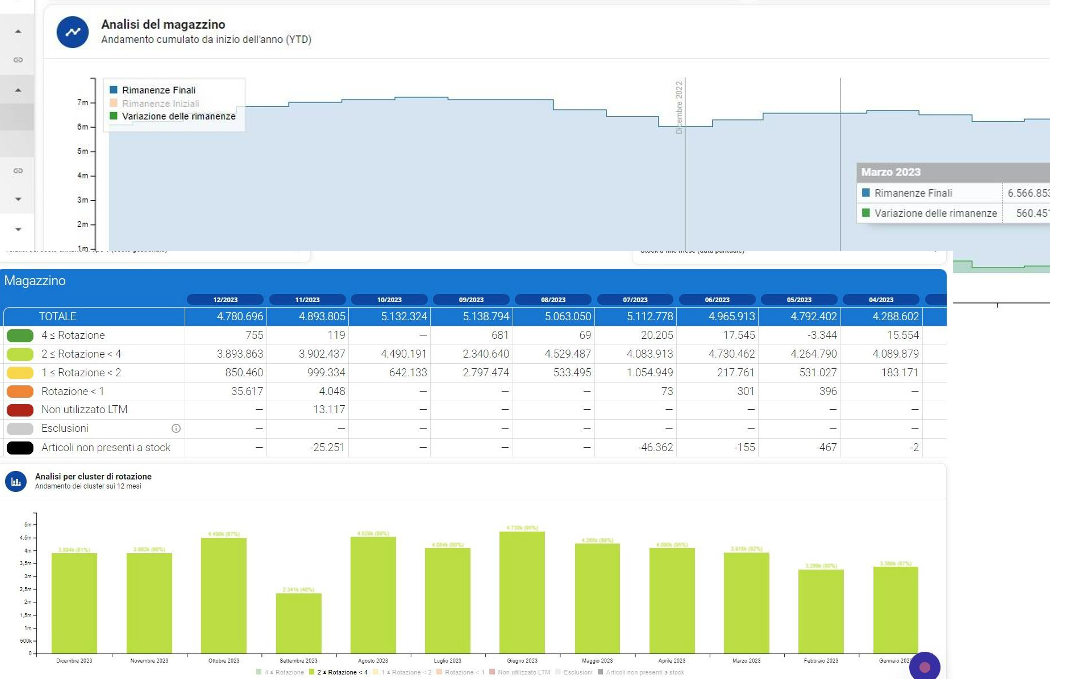Click the lower link icon in the left sidebar
1072x700 pixels.
(x=18, y=171)
